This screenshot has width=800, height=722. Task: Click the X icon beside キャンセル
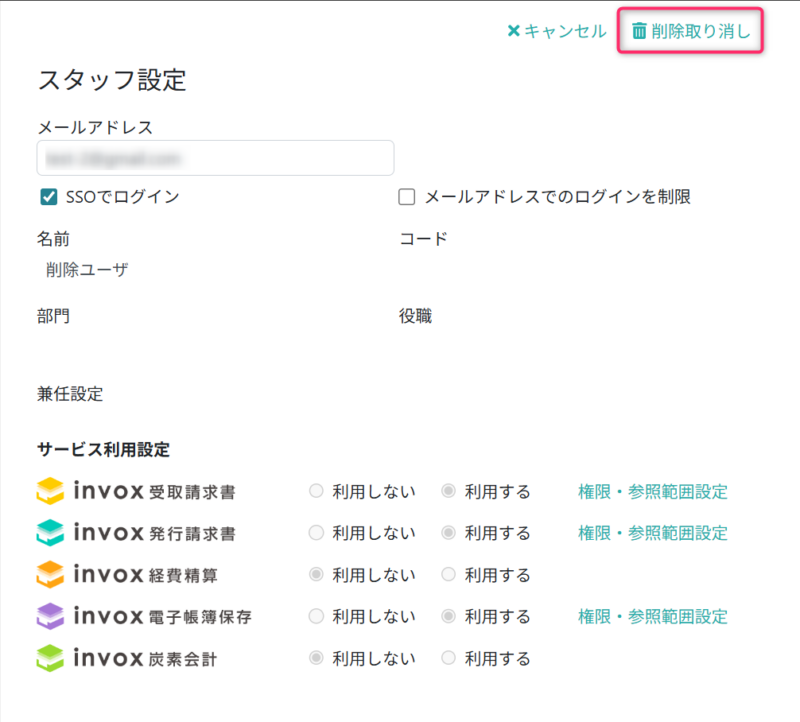514,31
